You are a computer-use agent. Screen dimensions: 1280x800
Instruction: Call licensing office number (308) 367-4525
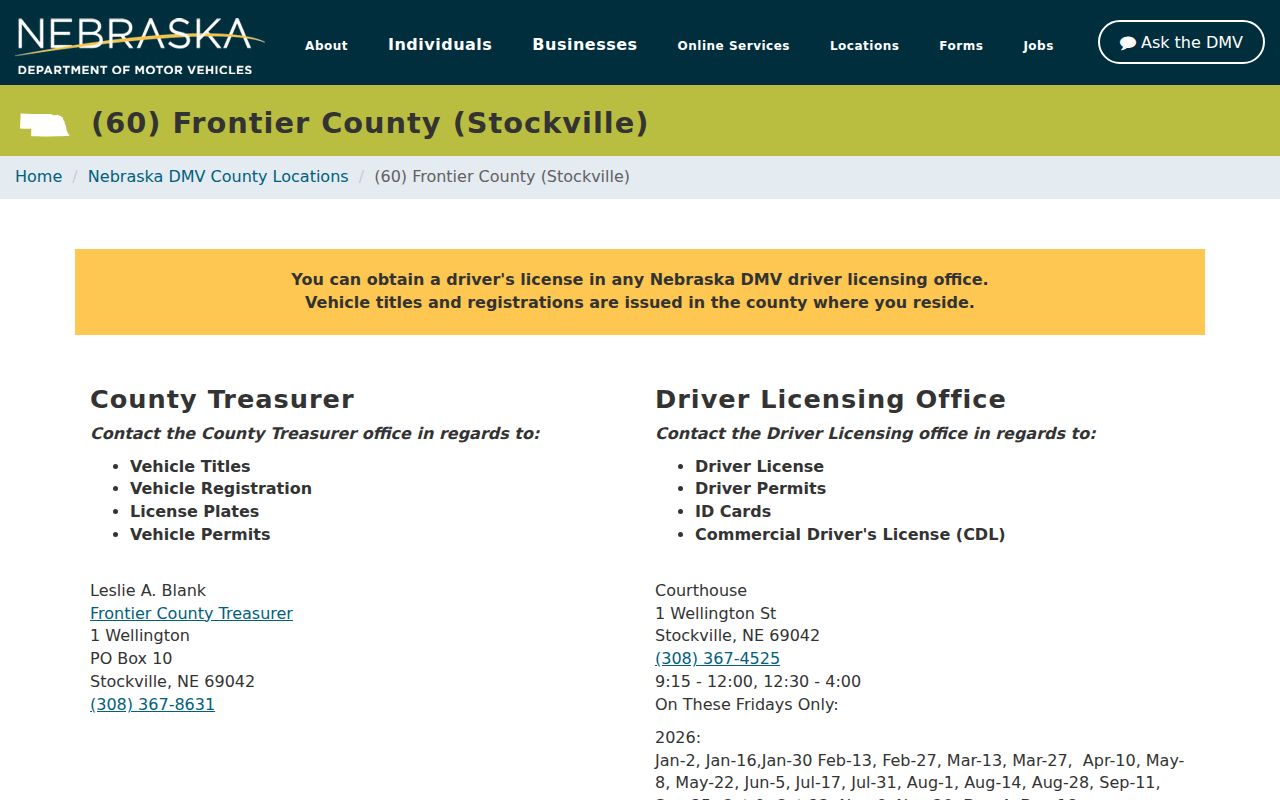point(717,658)
